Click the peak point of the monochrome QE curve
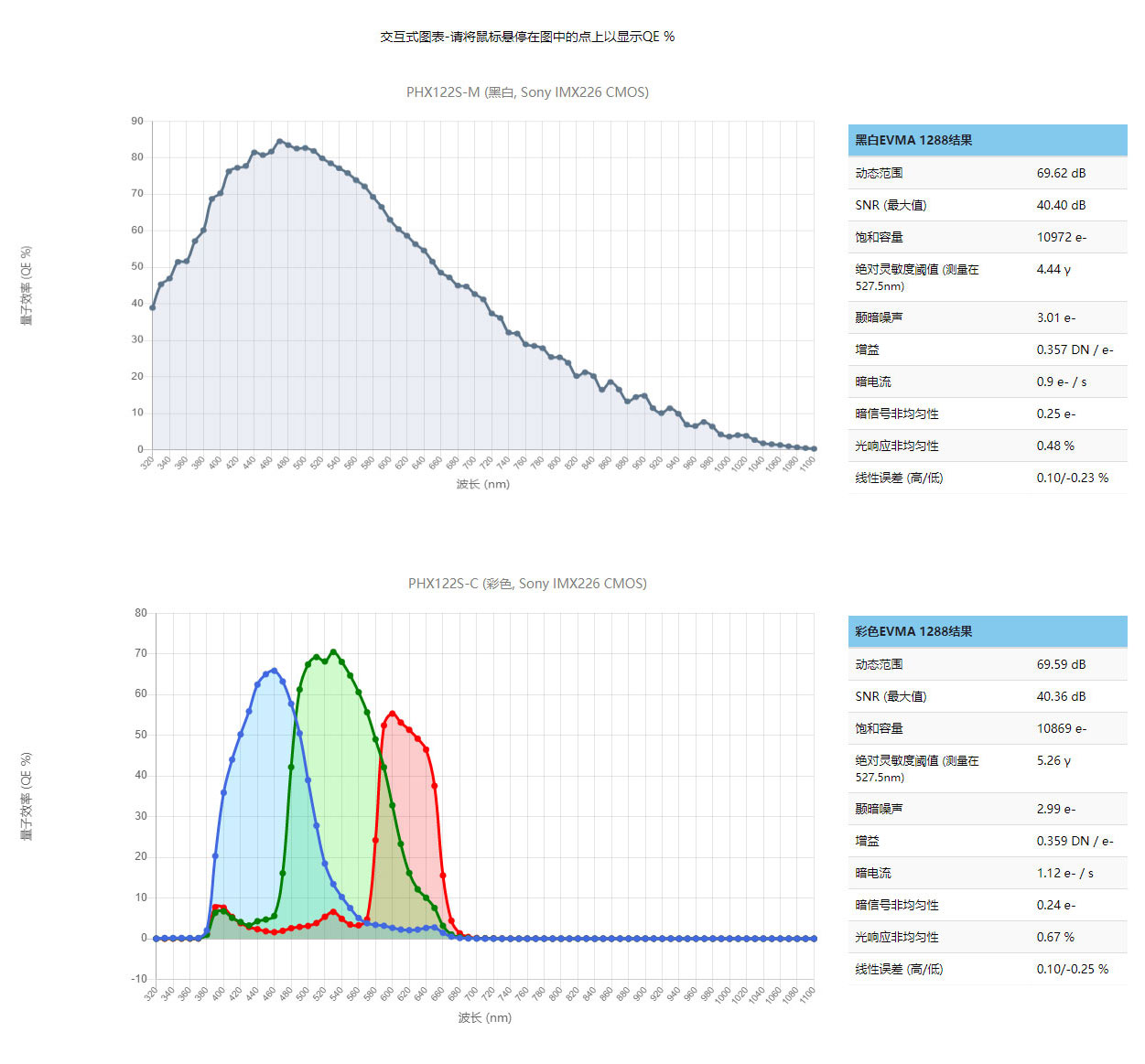Viewport: 1145px width, 1064px height. (280, 142)
